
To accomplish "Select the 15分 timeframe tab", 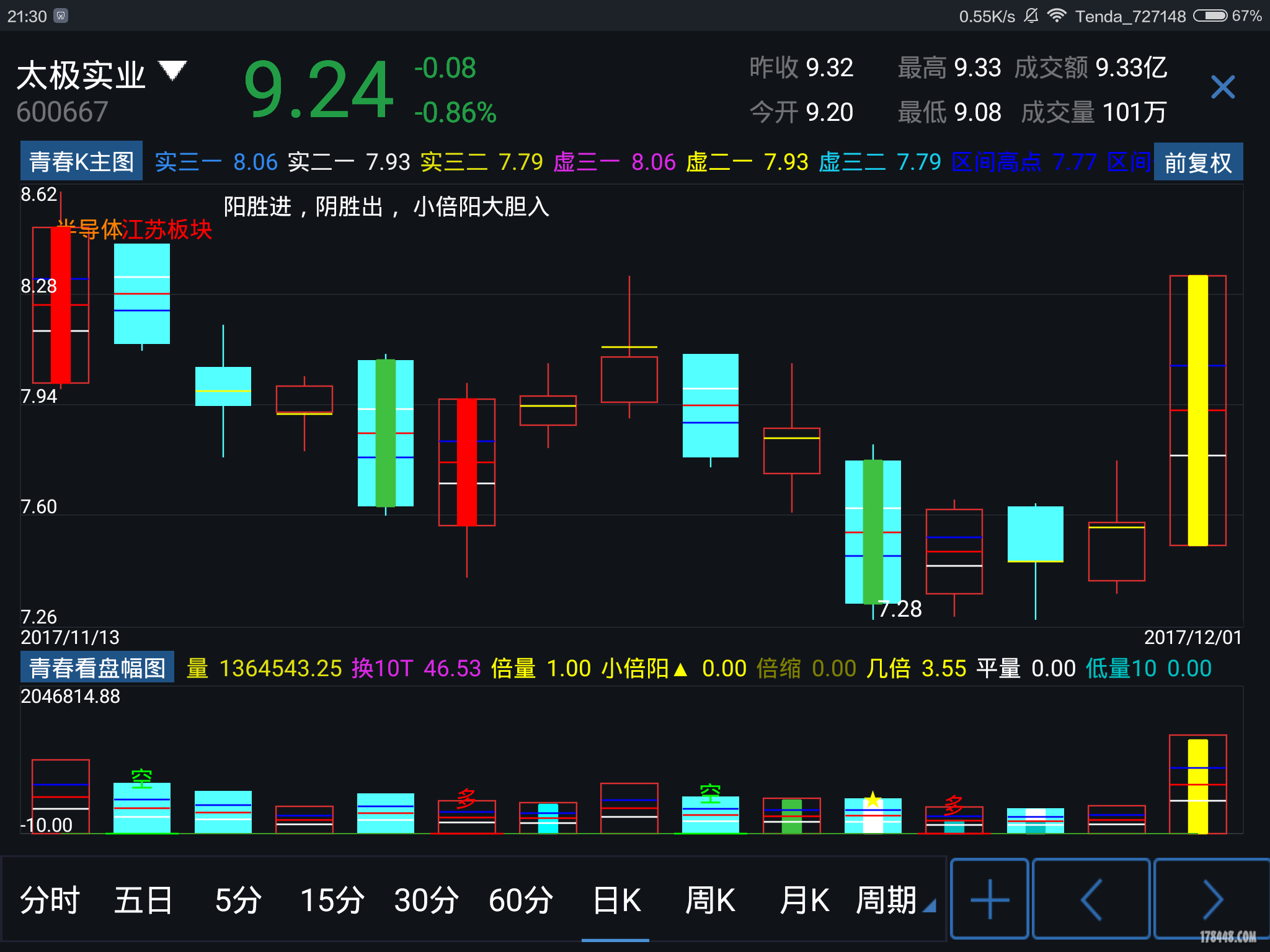I will pos(332,900).
